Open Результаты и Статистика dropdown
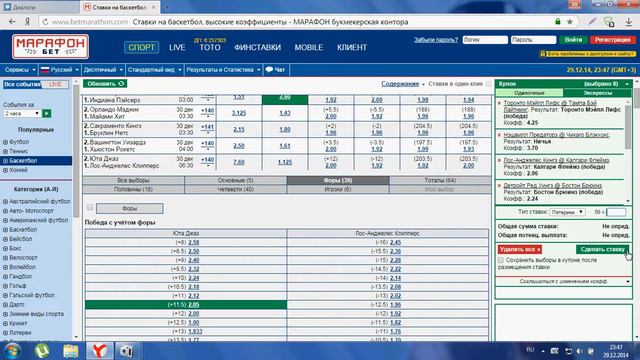640x360 pixels. (223, 70)
